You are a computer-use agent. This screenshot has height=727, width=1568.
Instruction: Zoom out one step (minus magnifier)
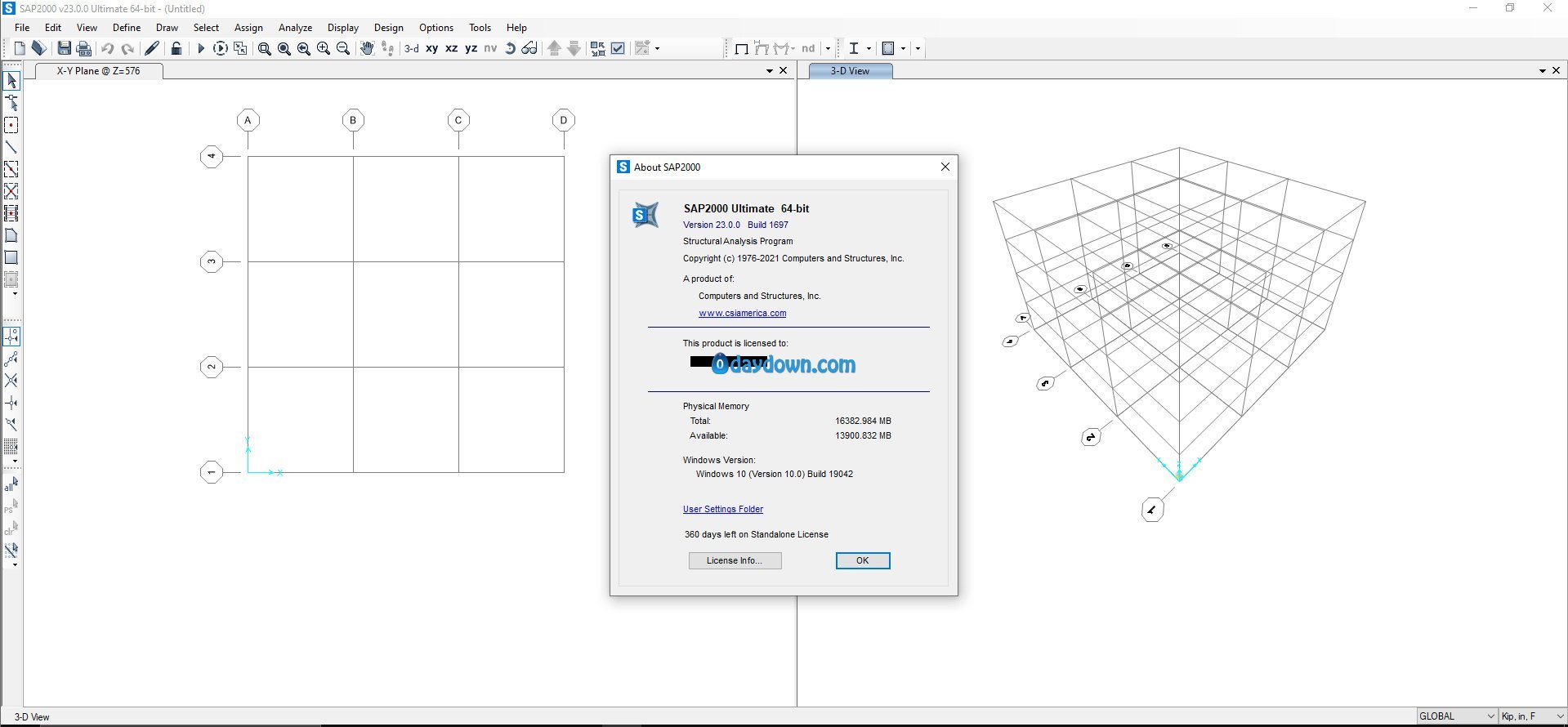(343, 49)
